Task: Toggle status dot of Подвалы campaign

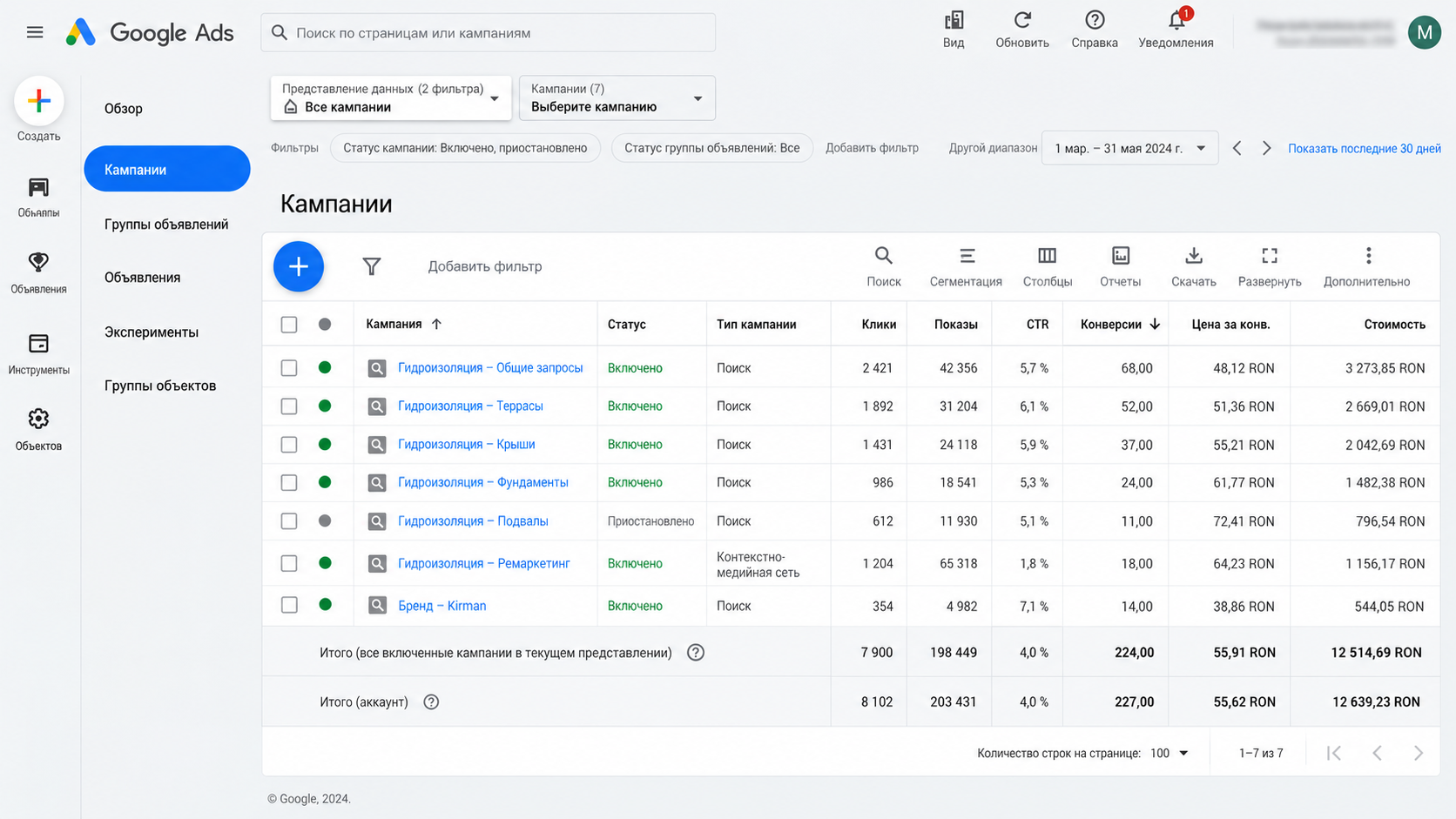Action: pos(325,521)
